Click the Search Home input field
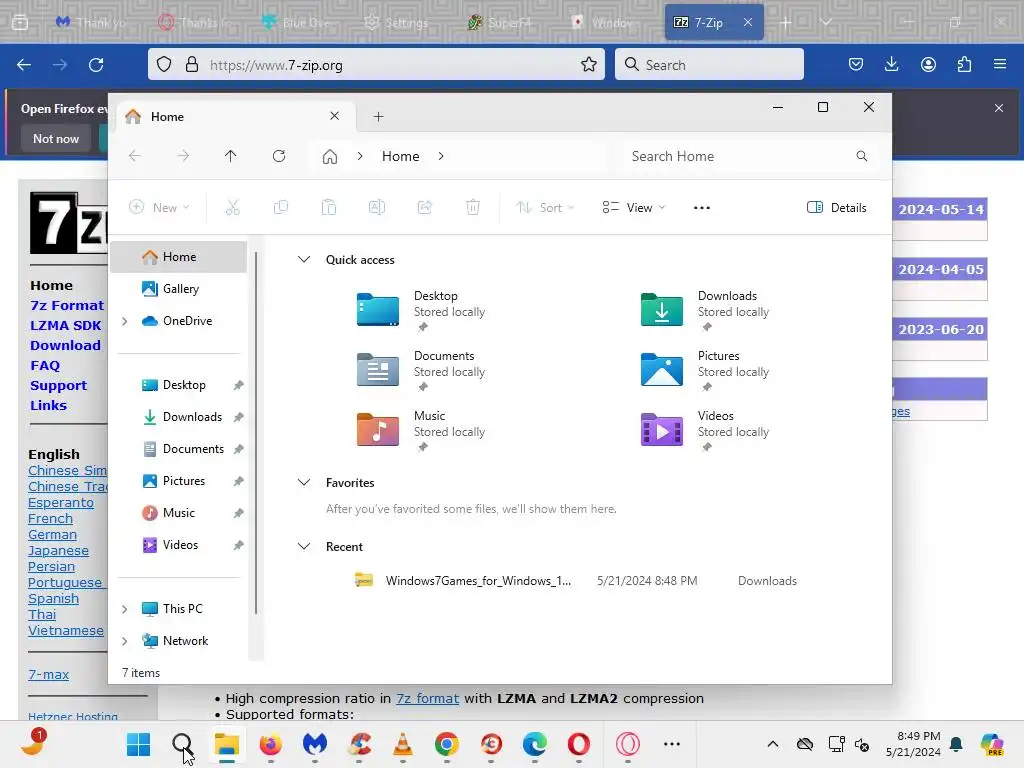 [x=751, y=156]
